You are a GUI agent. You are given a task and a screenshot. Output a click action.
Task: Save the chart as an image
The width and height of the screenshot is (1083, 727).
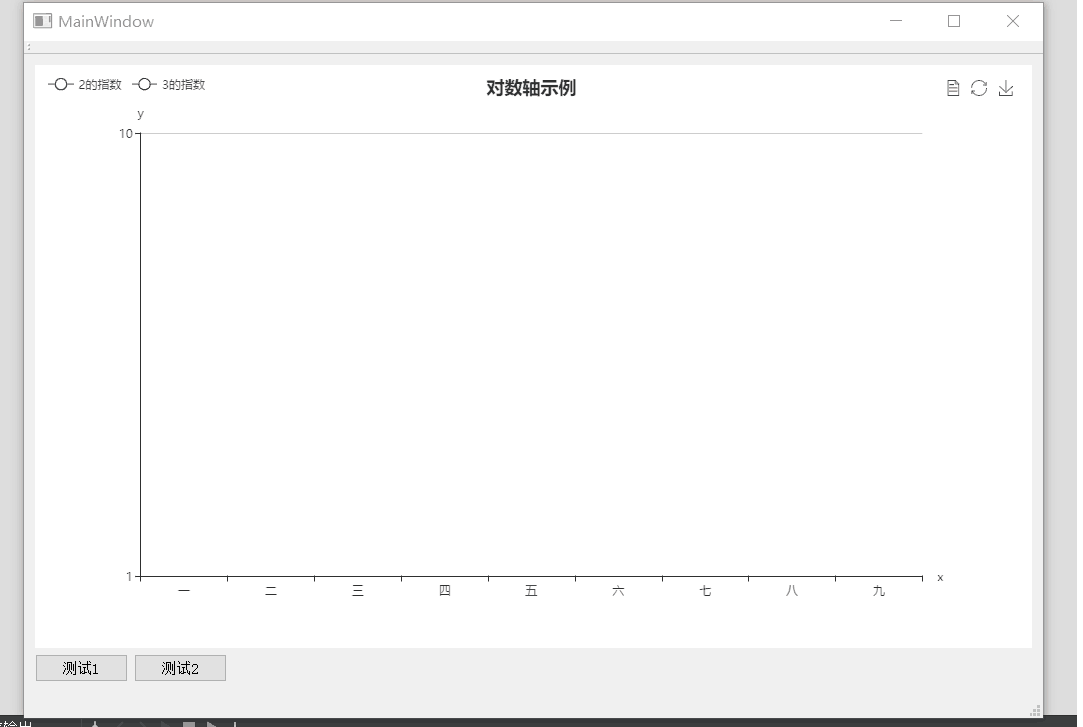point(1006,88)
